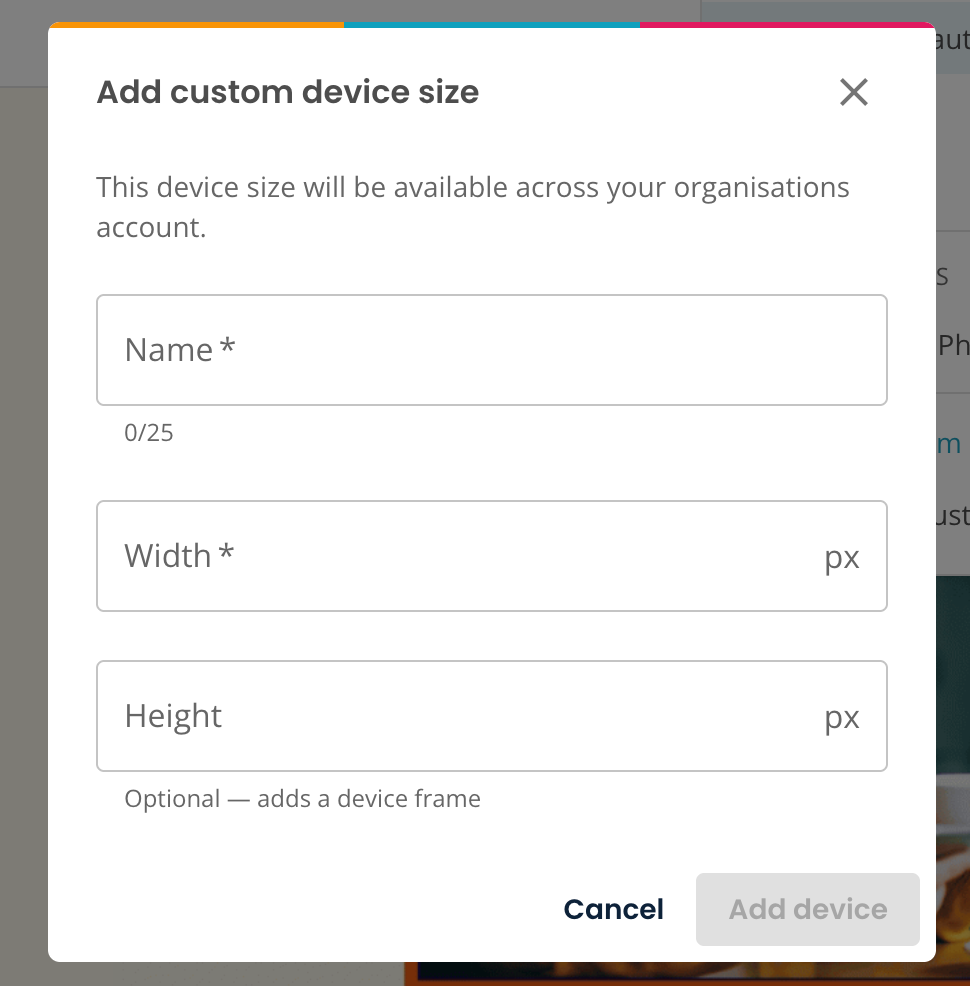
Task: Click the partially hidden 'Ph' option behind dialog
Action: click(953, 345)
